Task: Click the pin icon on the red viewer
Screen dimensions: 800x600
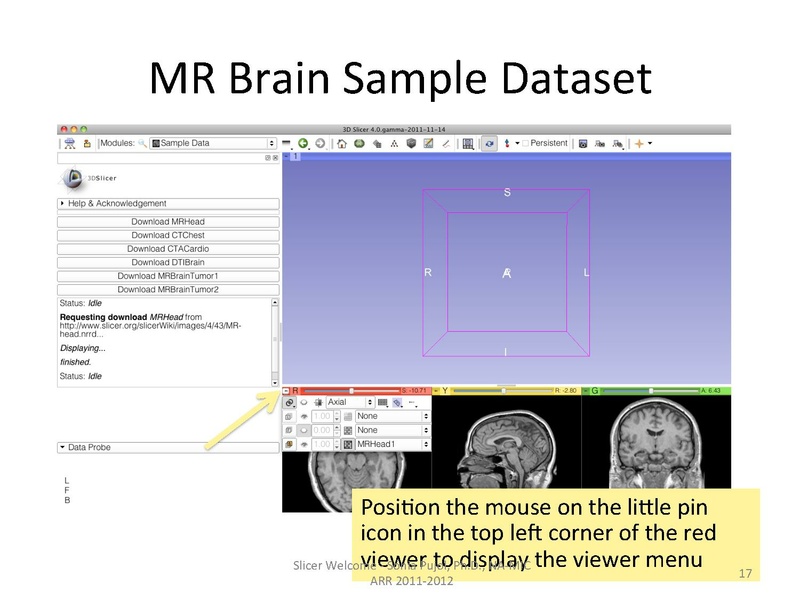Action: (287, 391)
